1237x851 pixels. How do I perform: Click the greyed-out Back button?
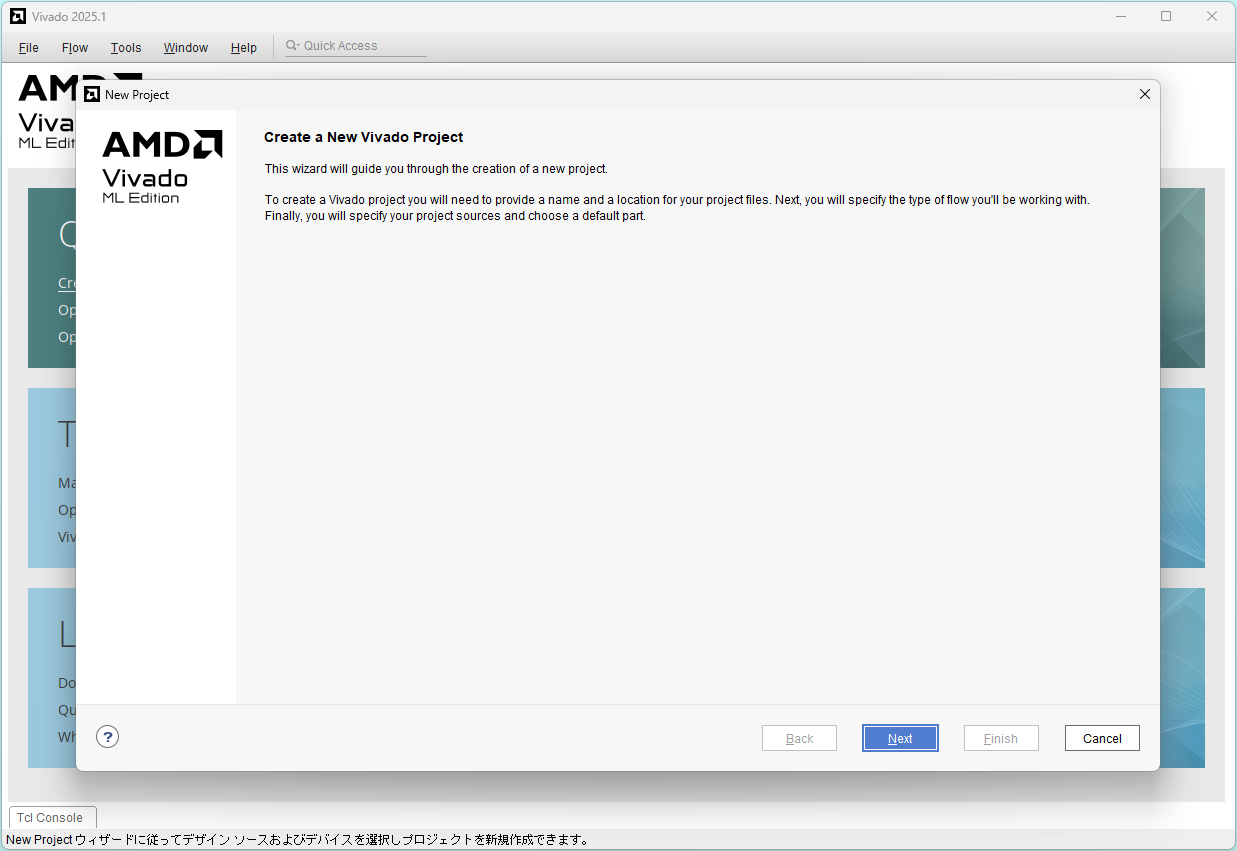tap(799, 738)
